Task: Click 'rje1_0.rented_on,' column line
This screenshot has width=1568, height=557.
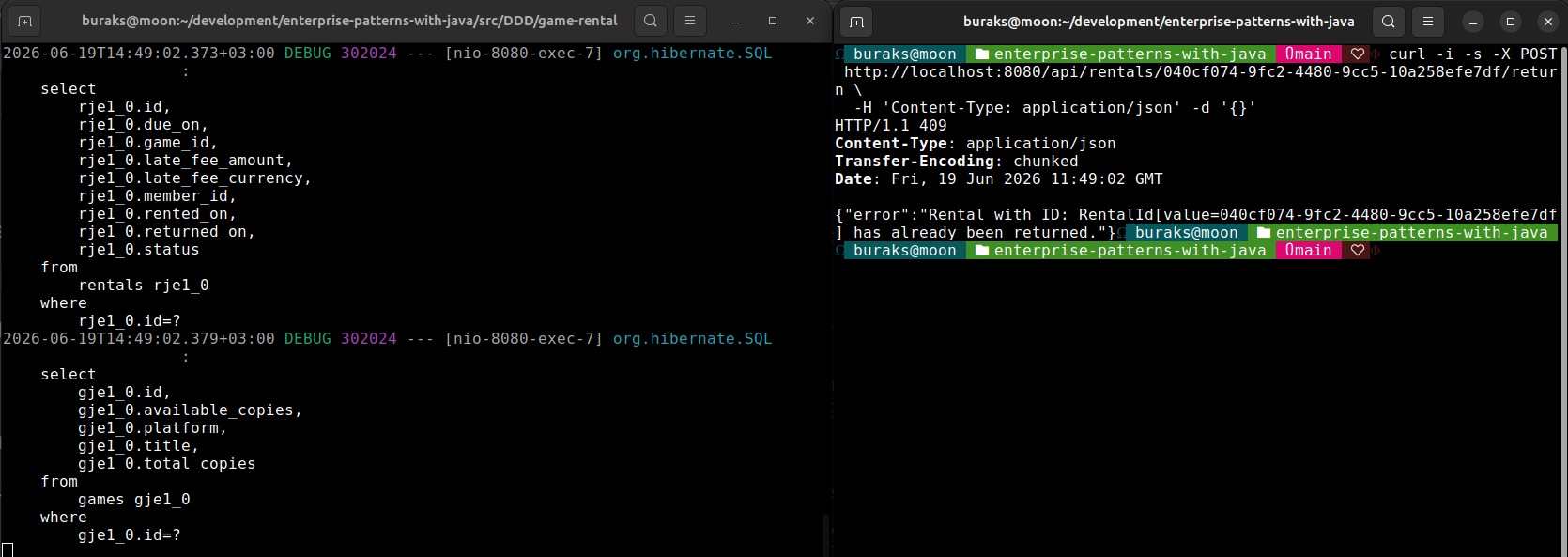Action: [158, 213]
